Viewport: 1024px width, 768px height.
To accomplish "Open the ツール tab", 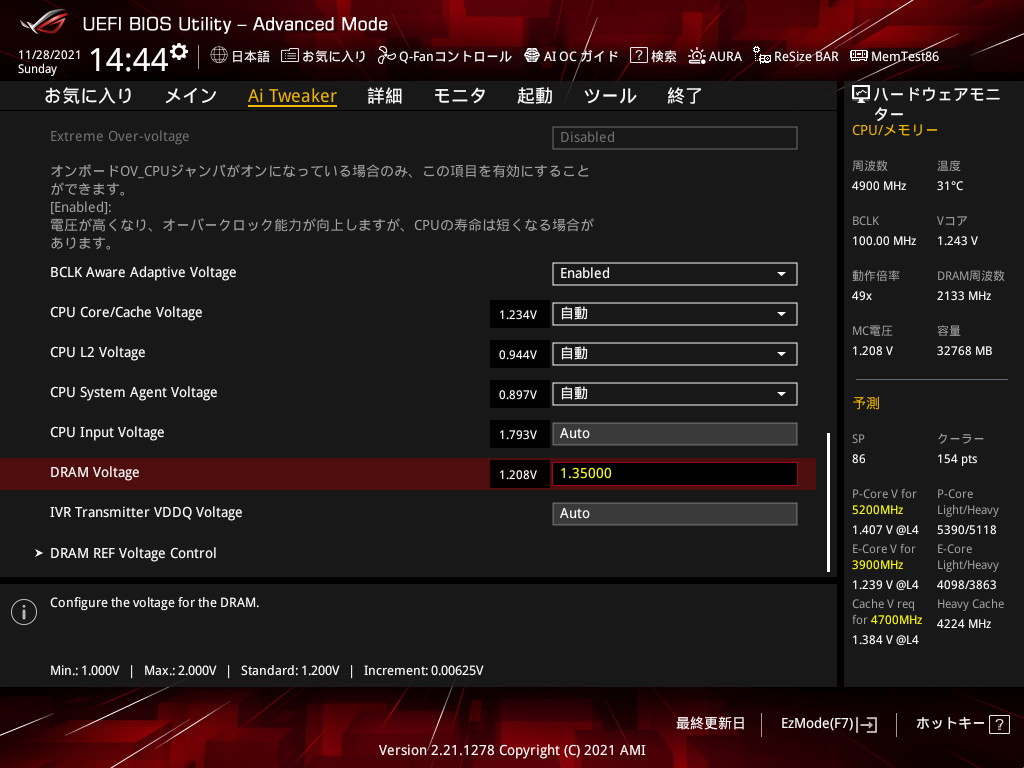I will (610, 96).
